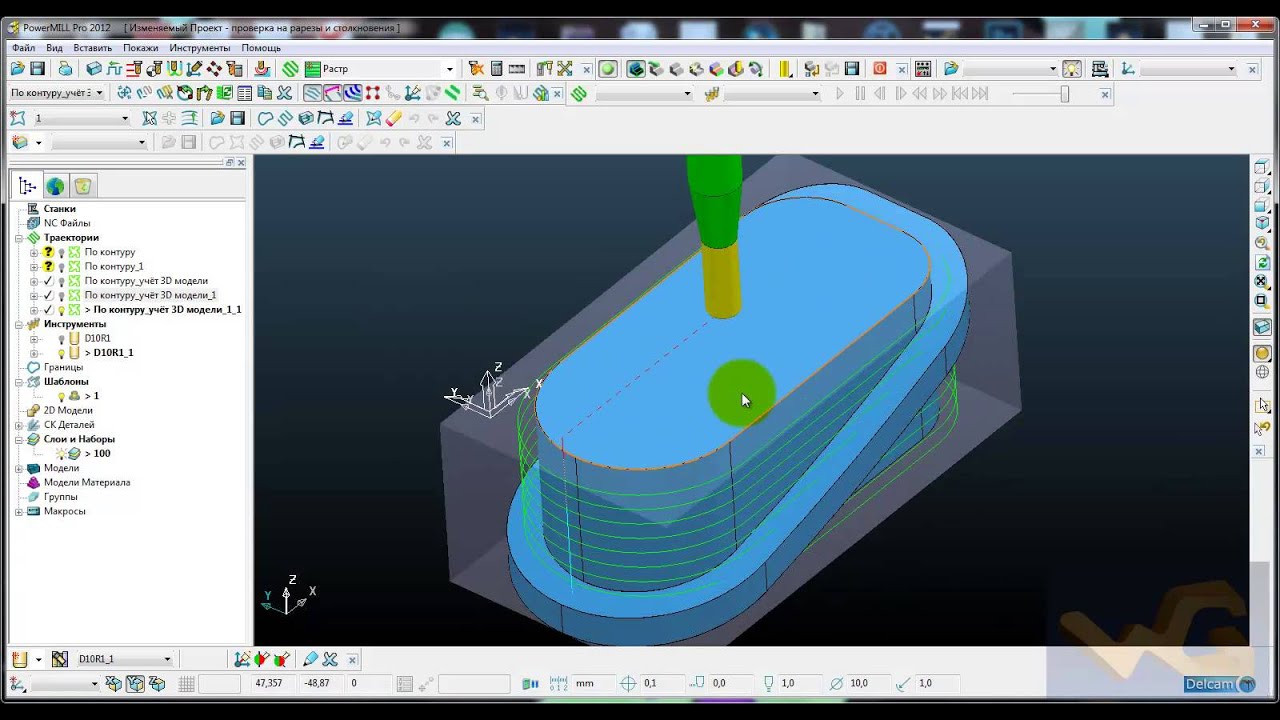Click the copy toolpath icon
The width and height of the screenshot is (1280, 720).
pos(265,93)
